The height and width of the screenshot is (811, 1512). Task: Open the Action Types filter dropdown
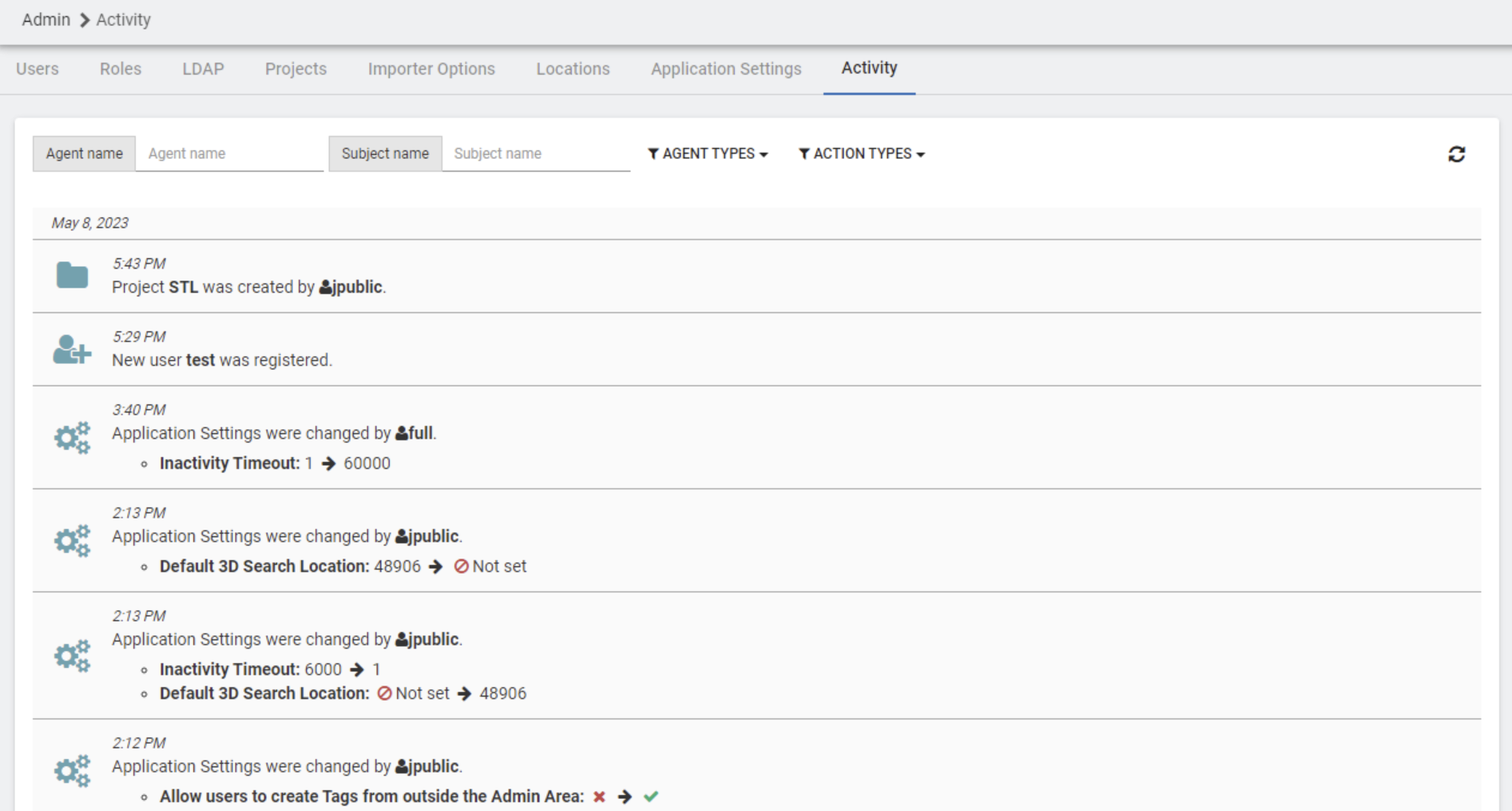(862, 154)
